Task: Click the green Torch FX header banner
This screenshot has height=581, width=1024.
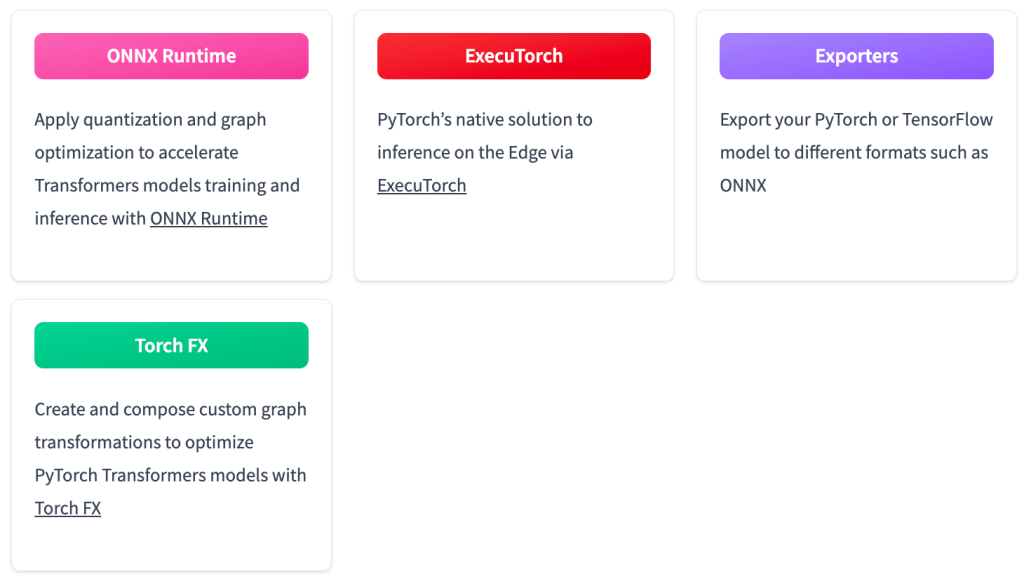Action: tap(171, 345)
